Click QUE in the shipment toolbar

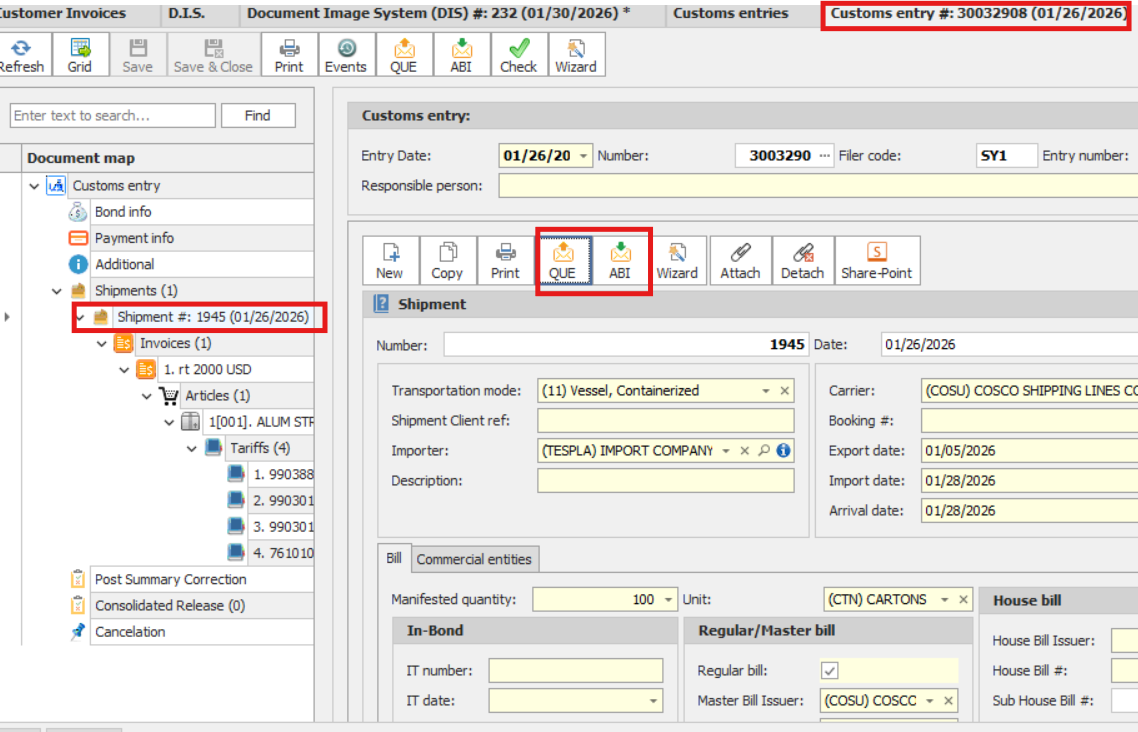tap(562, 260)
